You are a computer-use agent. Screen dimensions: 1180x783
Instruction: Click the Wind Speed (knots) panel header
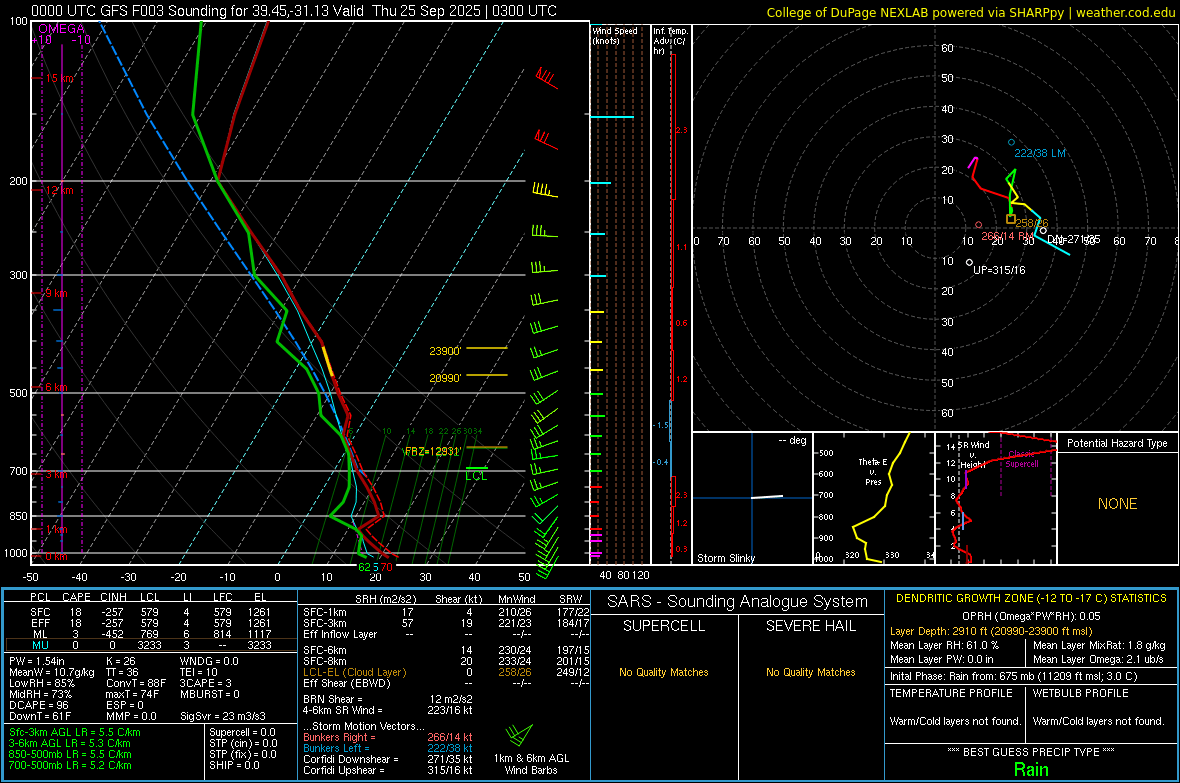click(x=614, y=35)
